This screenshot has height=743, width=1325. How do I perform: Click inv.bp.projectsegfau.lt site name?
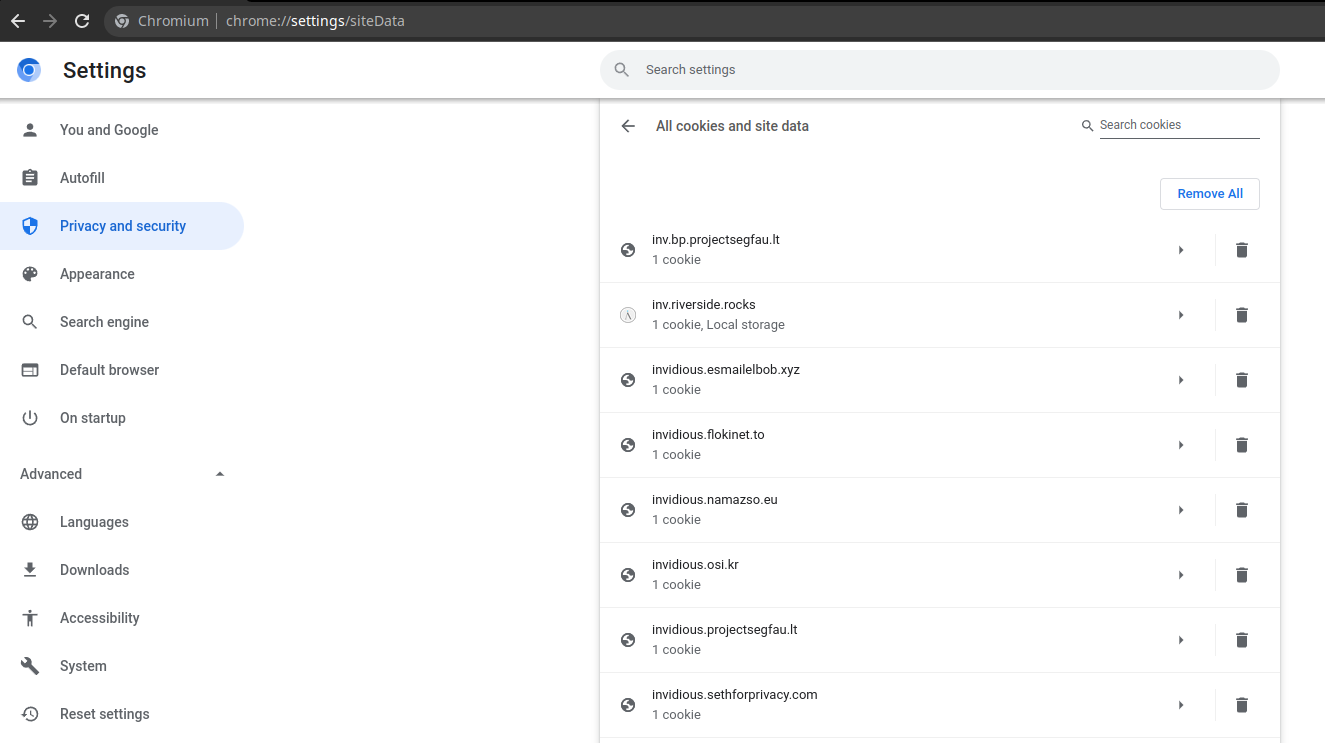click(716, 240)
